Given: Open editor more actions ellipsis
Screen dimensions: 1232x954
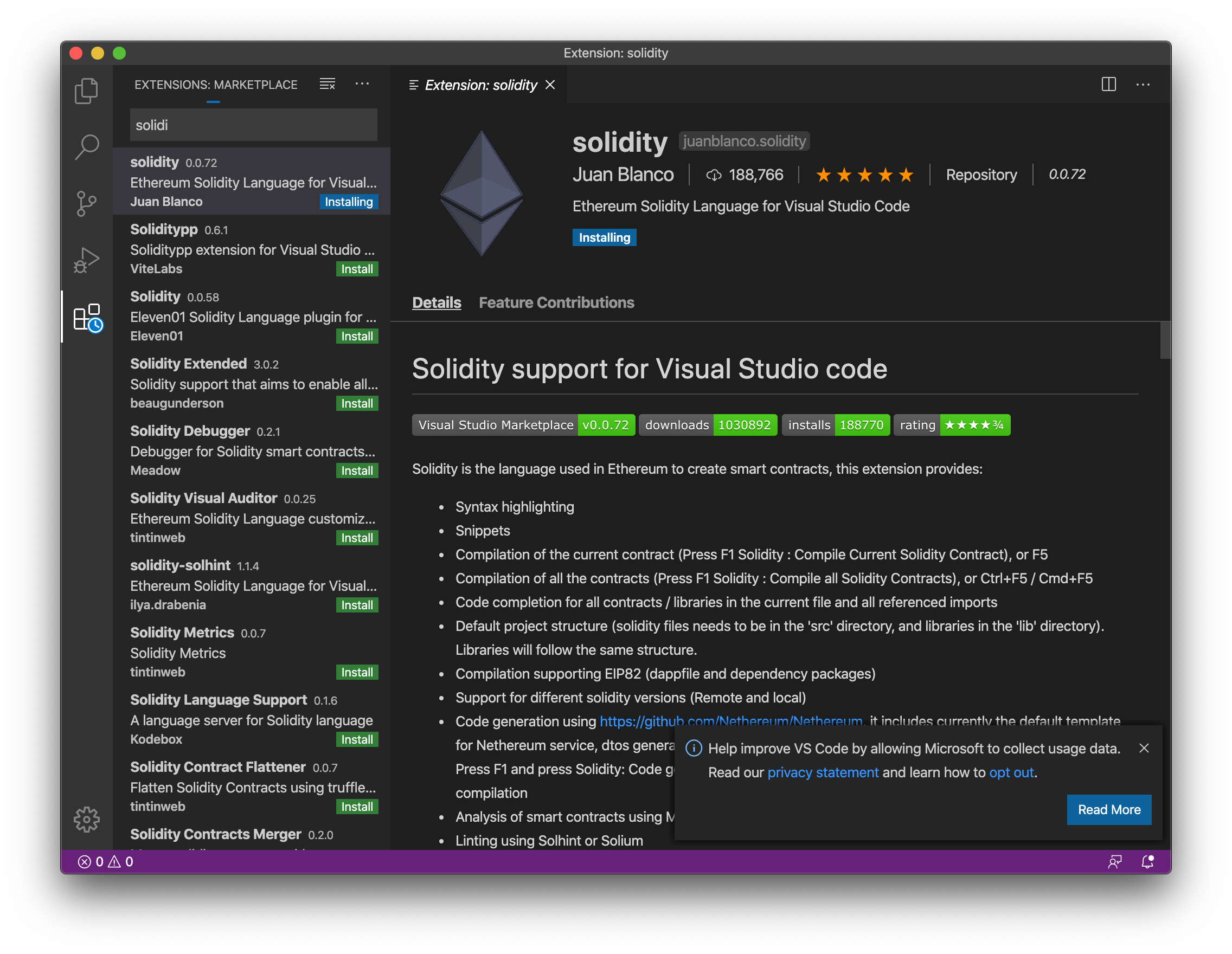Looking at the screenshot, I should pyautogui.click(x=1143, y=85).
